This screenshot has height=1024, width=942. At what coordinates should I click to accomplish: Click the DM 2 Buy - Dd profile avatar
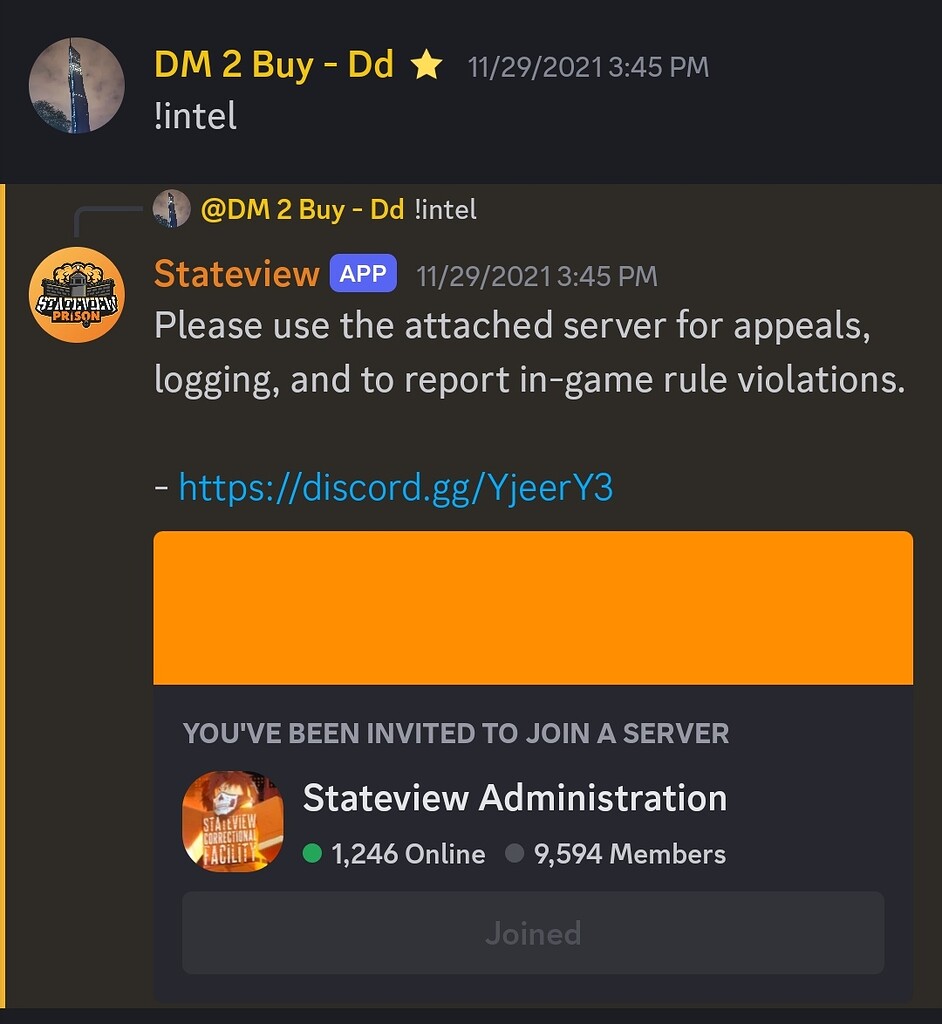(x=76, y=85)
